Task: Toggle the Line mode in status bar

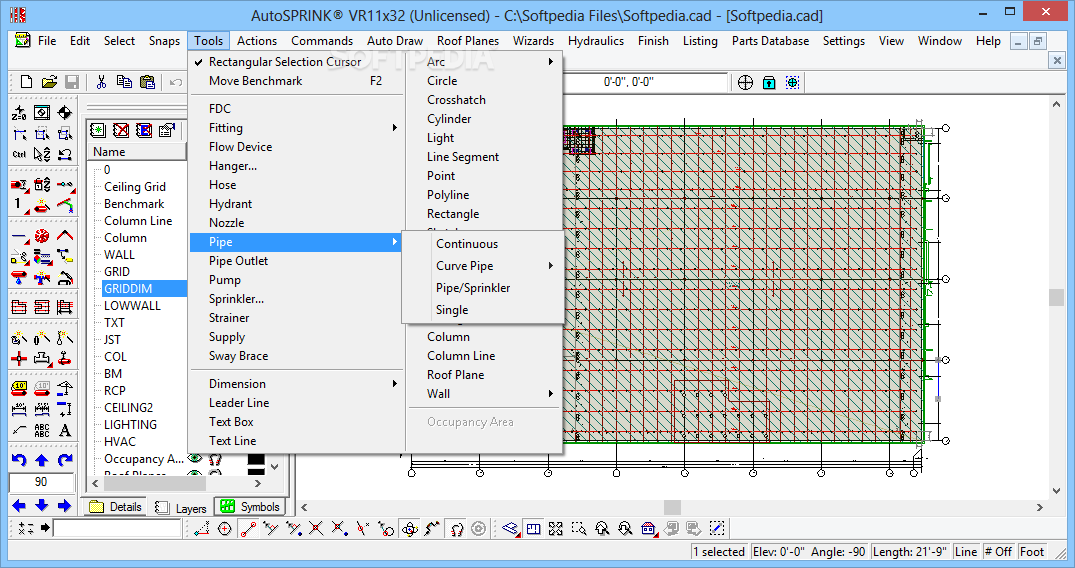Action: pyautogui.click(x=966, y=552)
